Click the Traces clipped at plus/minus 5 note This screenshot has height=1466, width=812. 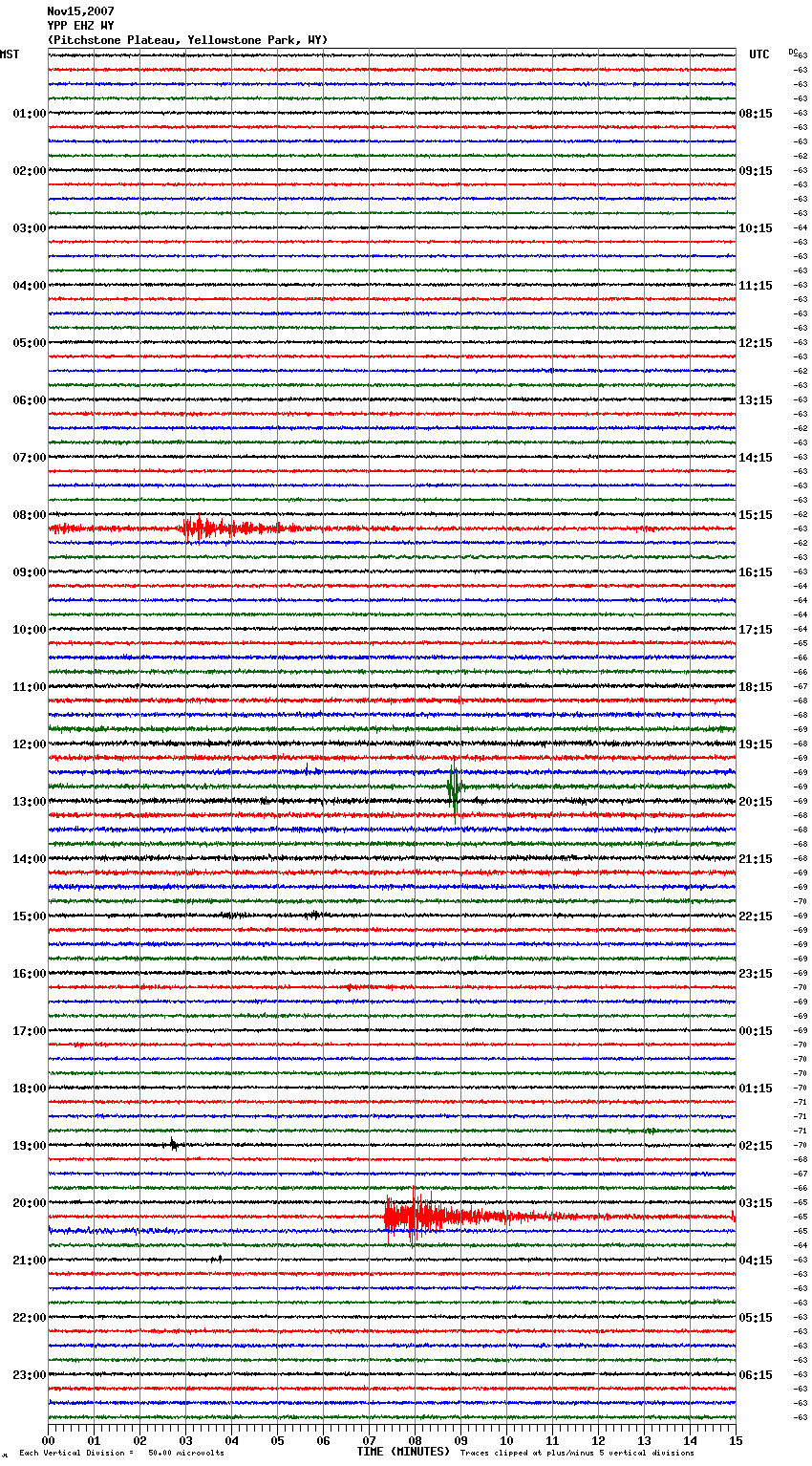[577, 1453]
